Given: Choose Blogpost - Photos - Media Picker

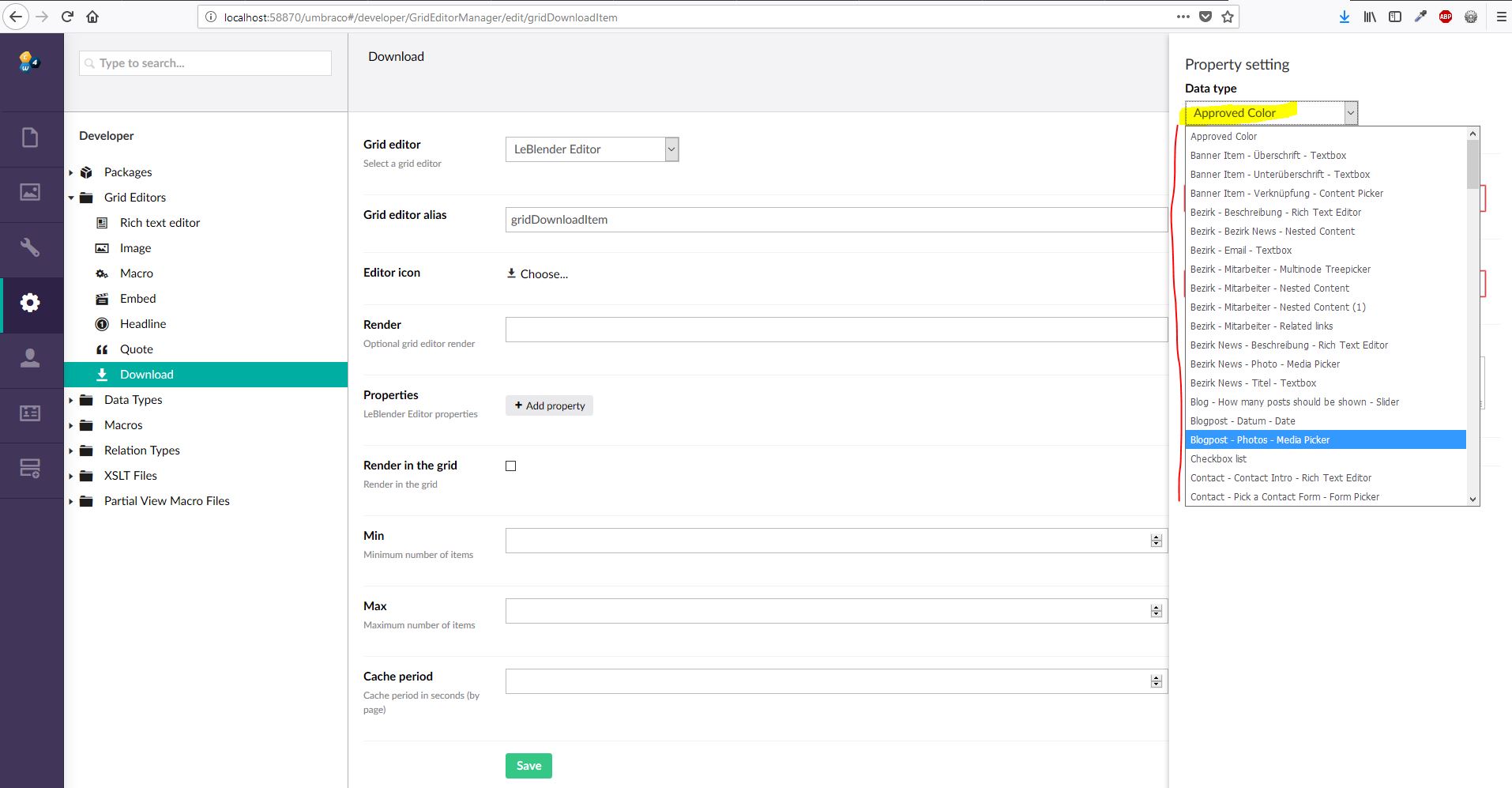Looking at the screenshot, I should click(1326, 440).
